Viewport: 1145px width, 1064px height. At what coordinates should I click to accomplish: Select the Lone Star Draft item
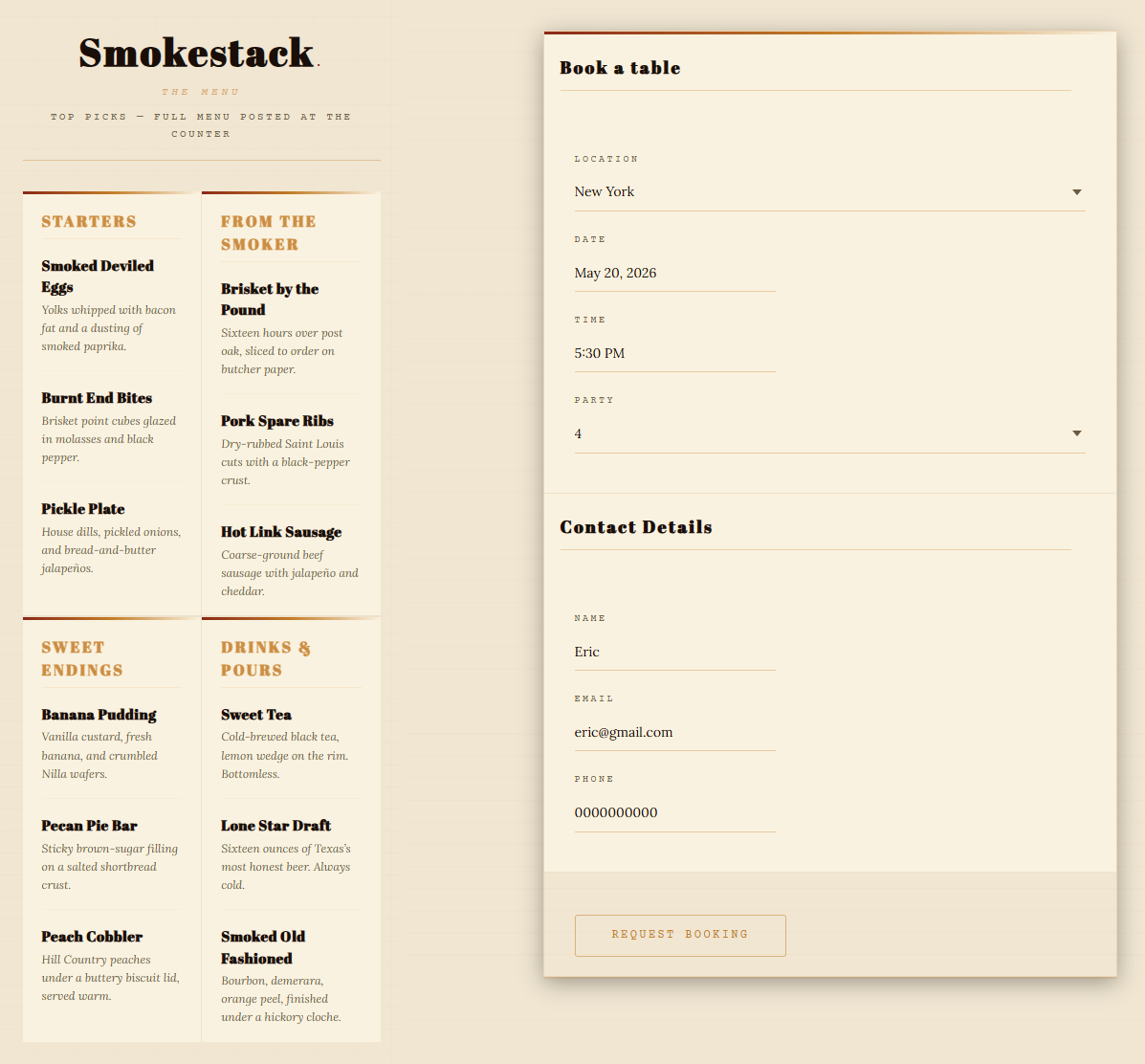pos(276,826)
